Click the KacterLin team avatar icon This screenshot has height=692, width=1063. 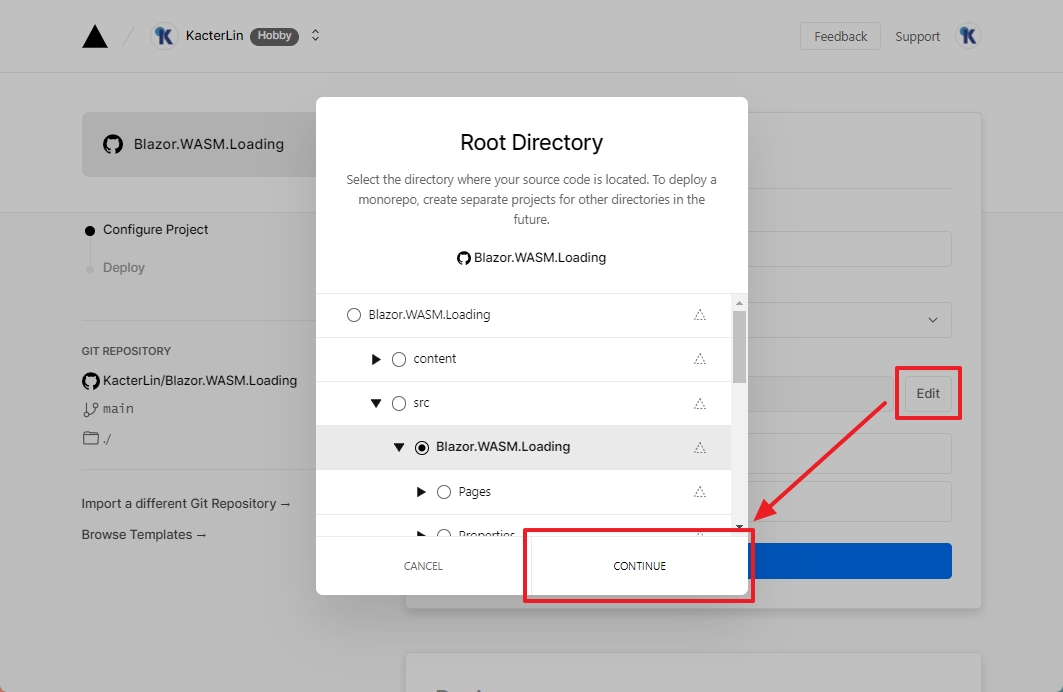click(164, 36)
